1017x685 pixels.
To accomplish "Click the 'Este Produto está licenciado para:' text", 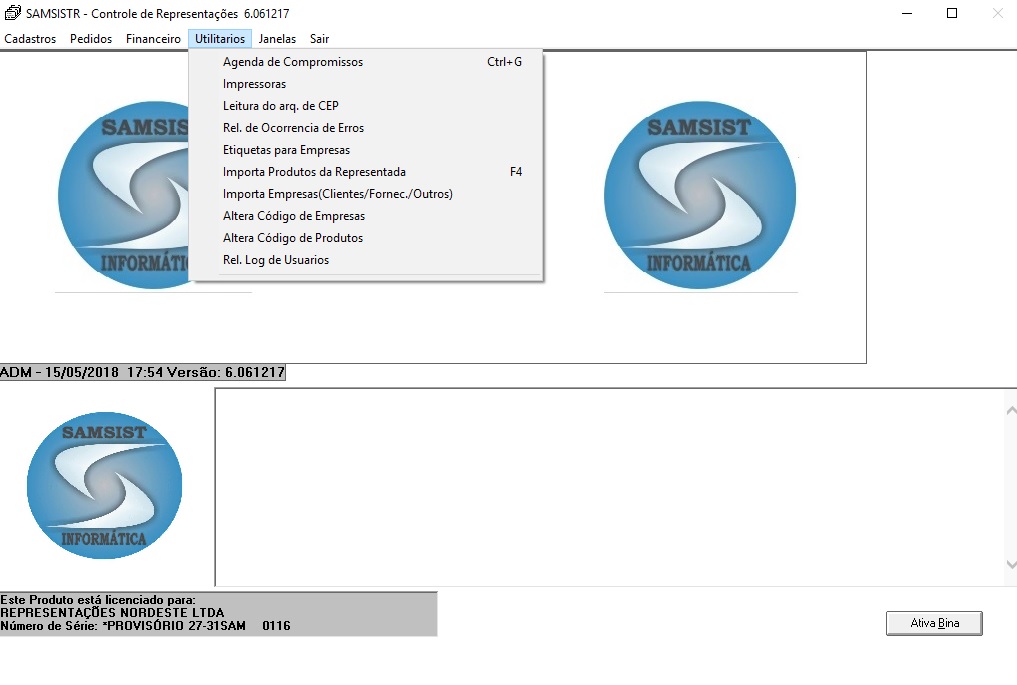I will coord(98,600).
